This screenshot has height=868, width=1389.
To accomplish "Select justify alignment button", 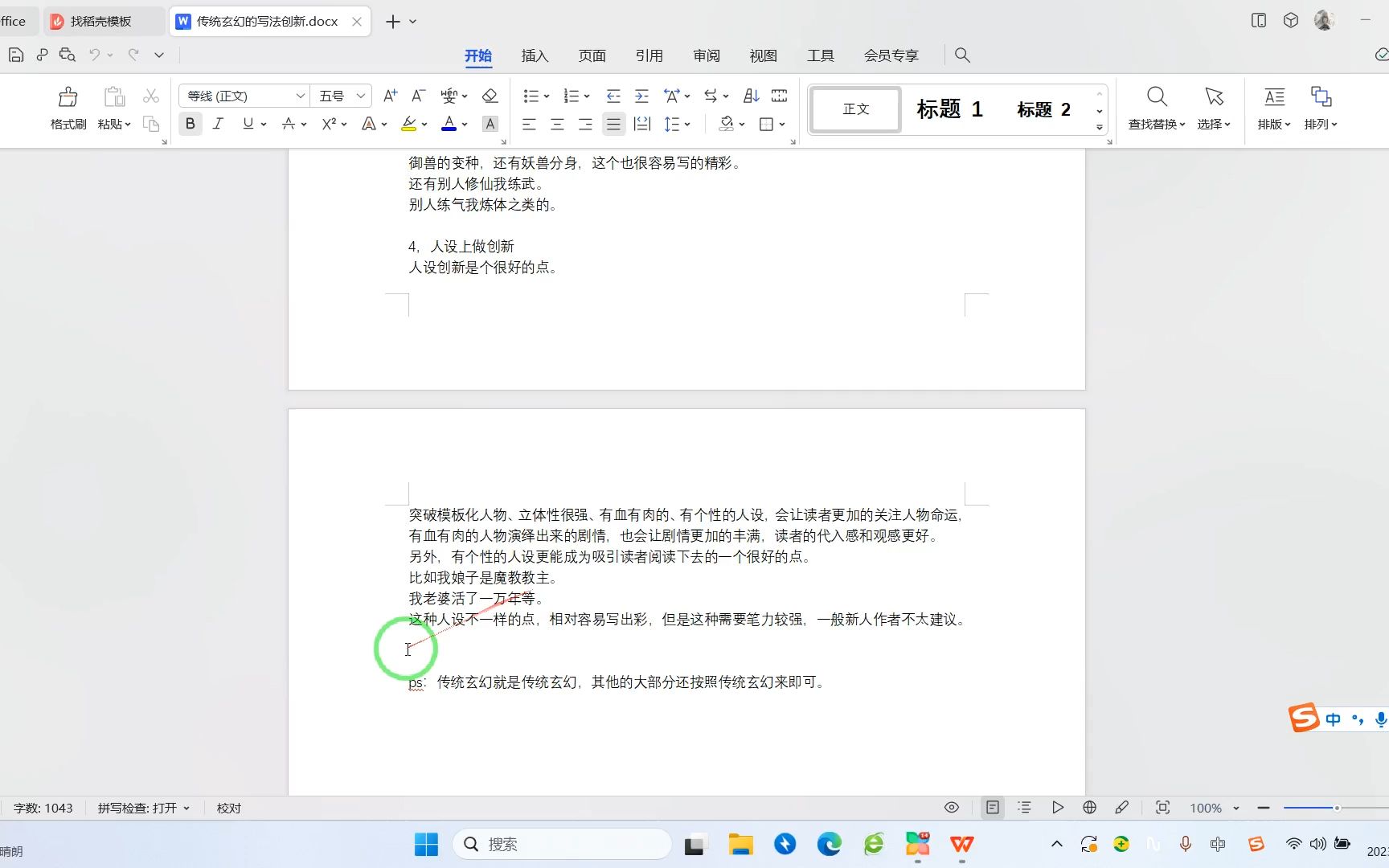I will coord(613,124).
